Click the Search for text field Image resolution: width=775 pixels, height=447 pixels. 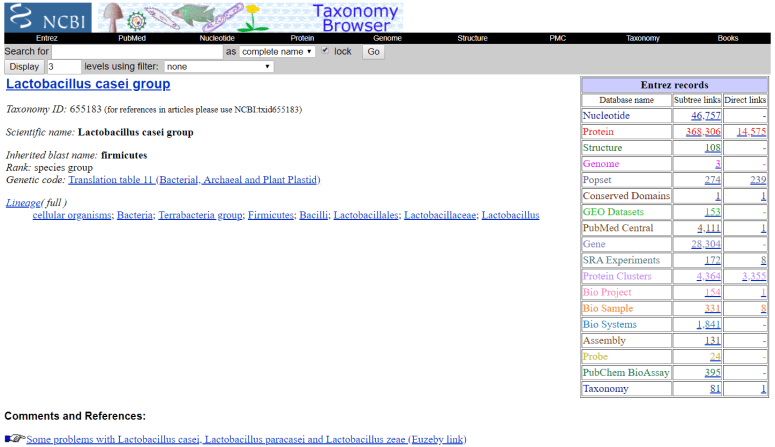(x=137, y=51)
